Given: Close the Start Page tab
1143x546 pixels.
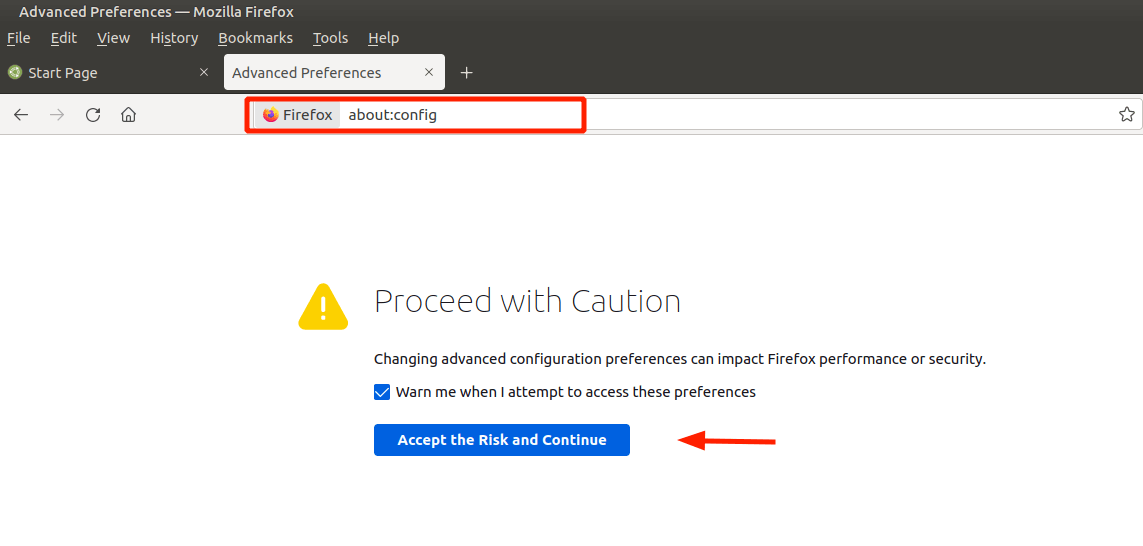Looking at the screenshot, I should [204, 72].
